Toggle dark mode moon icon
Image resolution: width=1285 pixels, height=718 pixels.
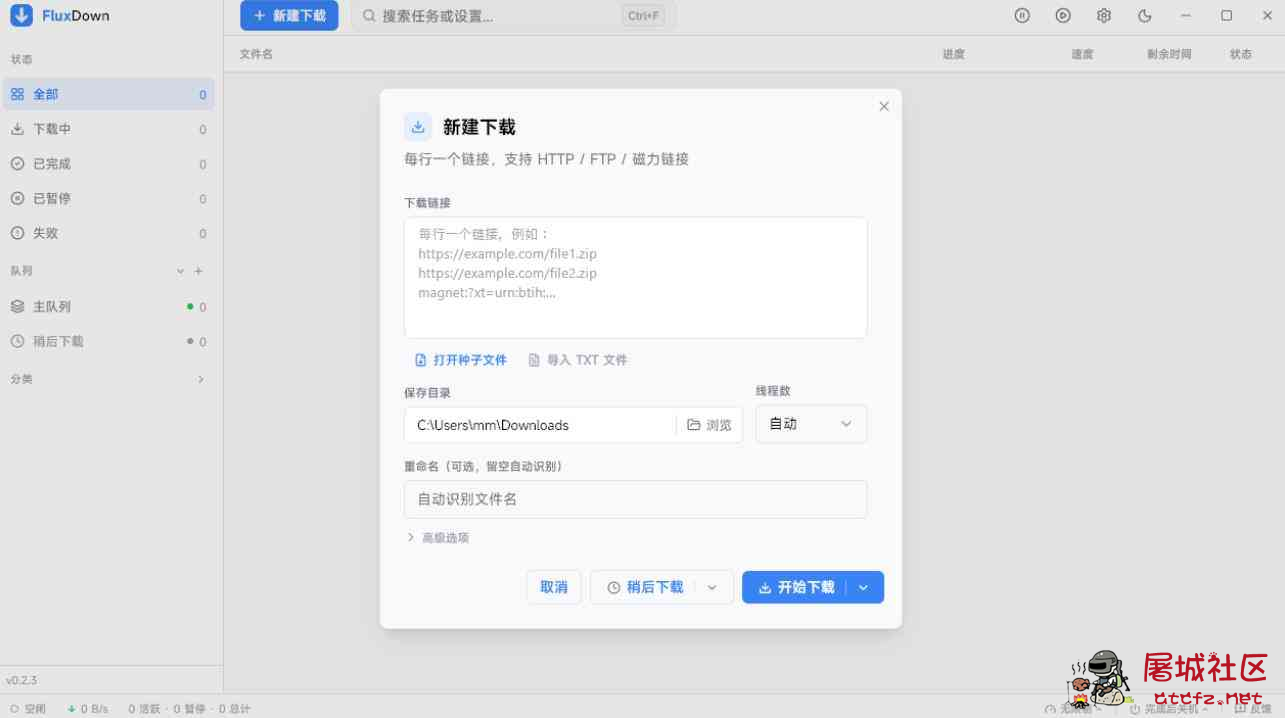pos(1145,15)
